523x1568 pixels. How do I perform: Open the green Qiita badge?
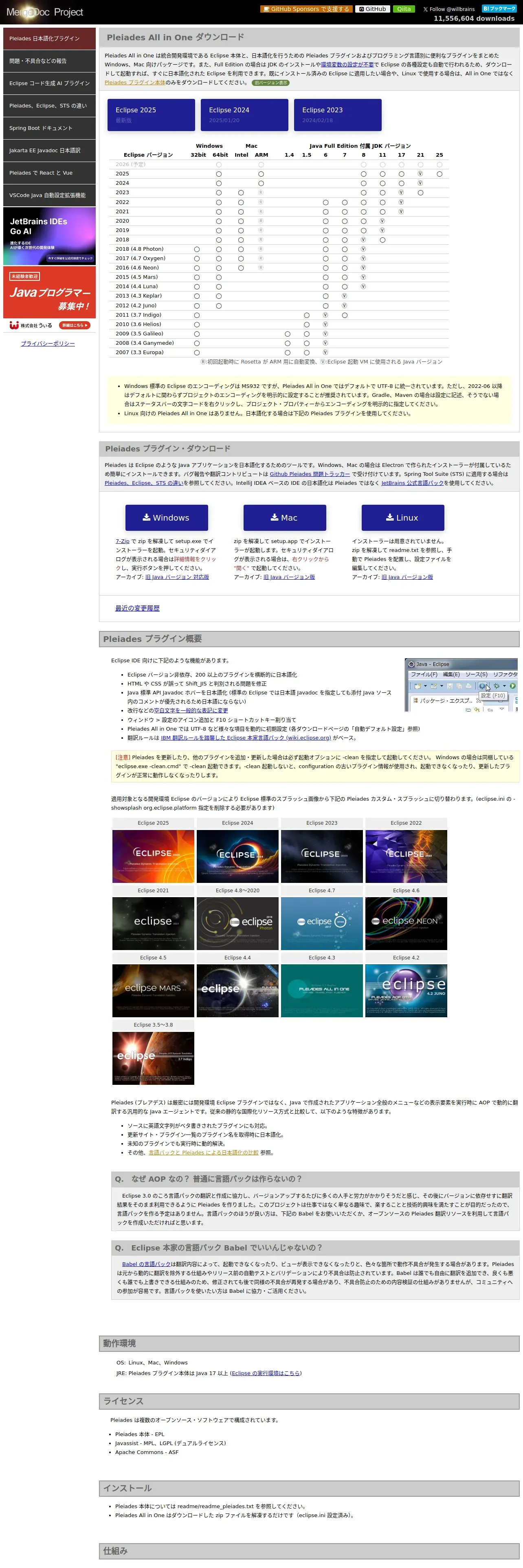coord(404,9)
